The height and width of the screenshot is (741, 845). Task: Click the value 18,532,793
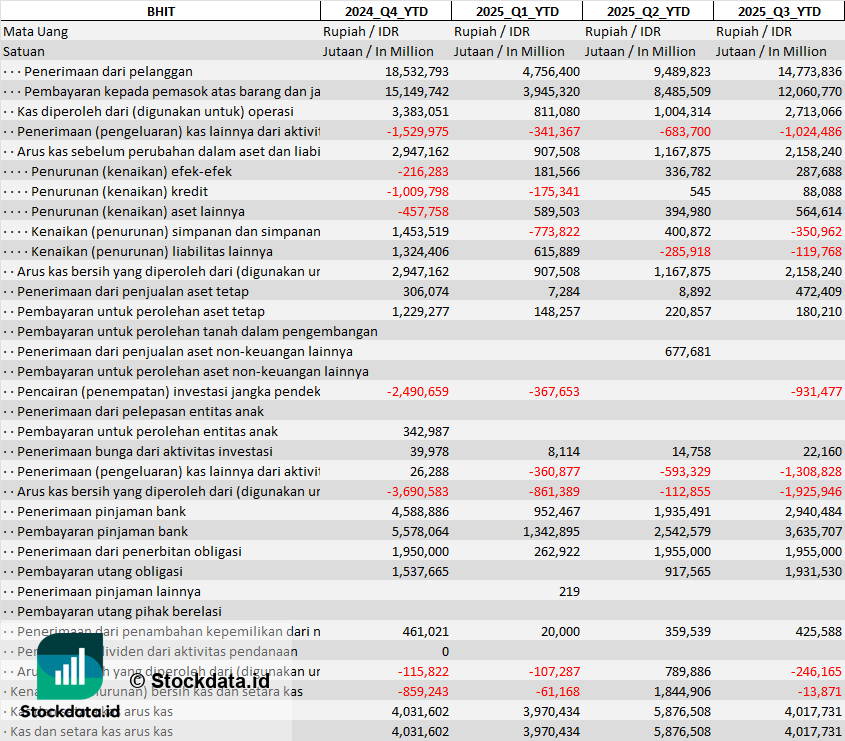point(417,72)
